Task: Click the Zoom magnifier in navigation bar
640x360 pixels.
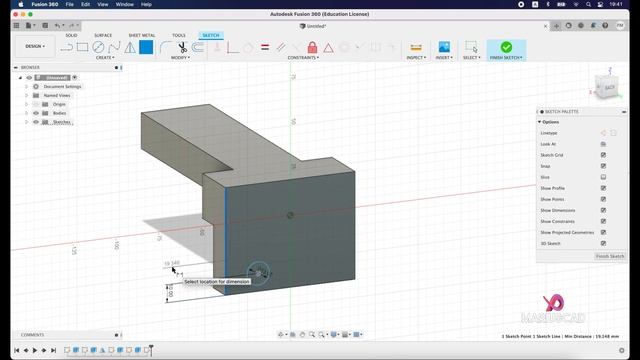Action: point(312,335)
